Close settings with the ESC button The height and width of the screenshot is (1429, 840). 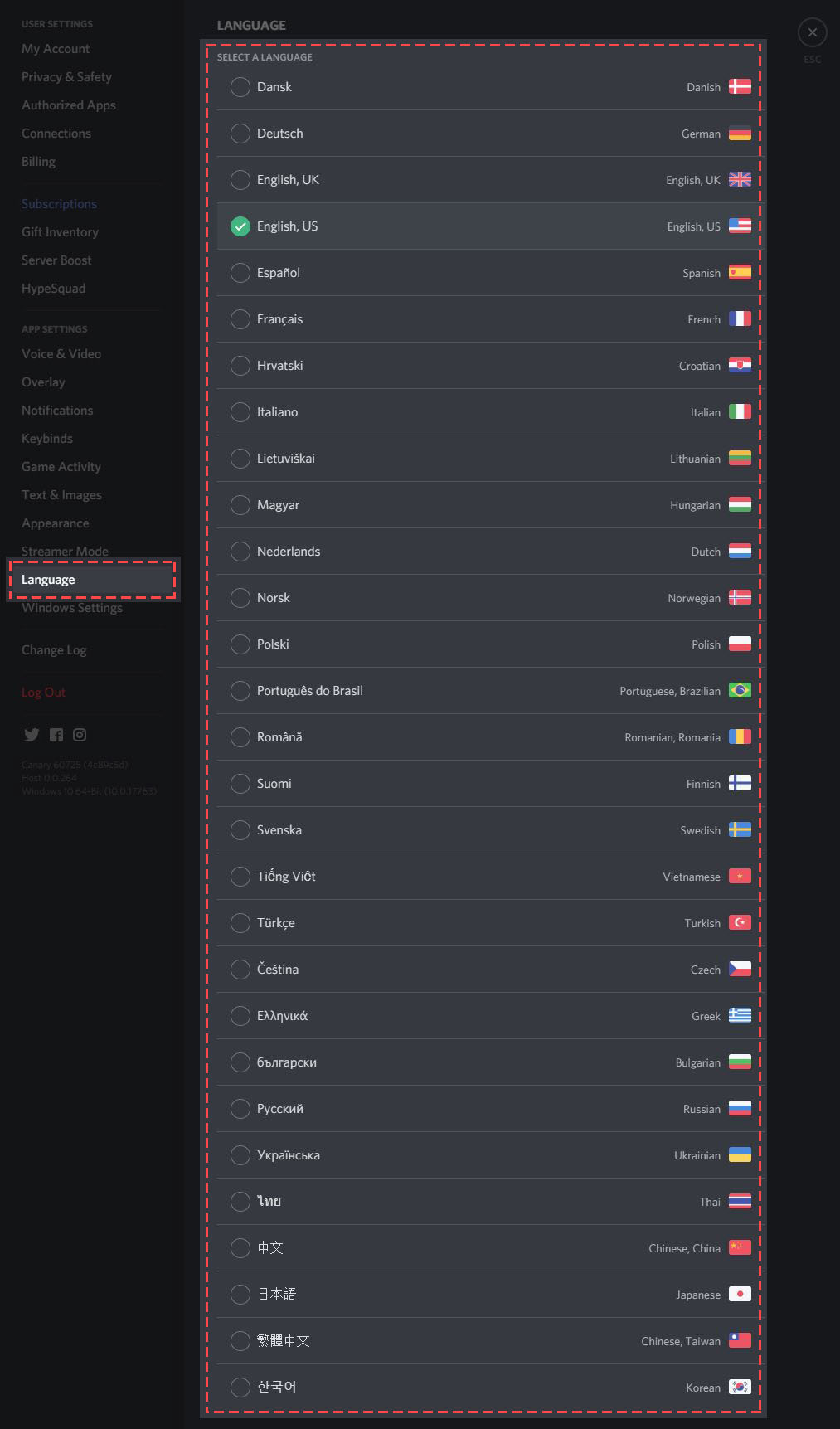click(813, 32)
